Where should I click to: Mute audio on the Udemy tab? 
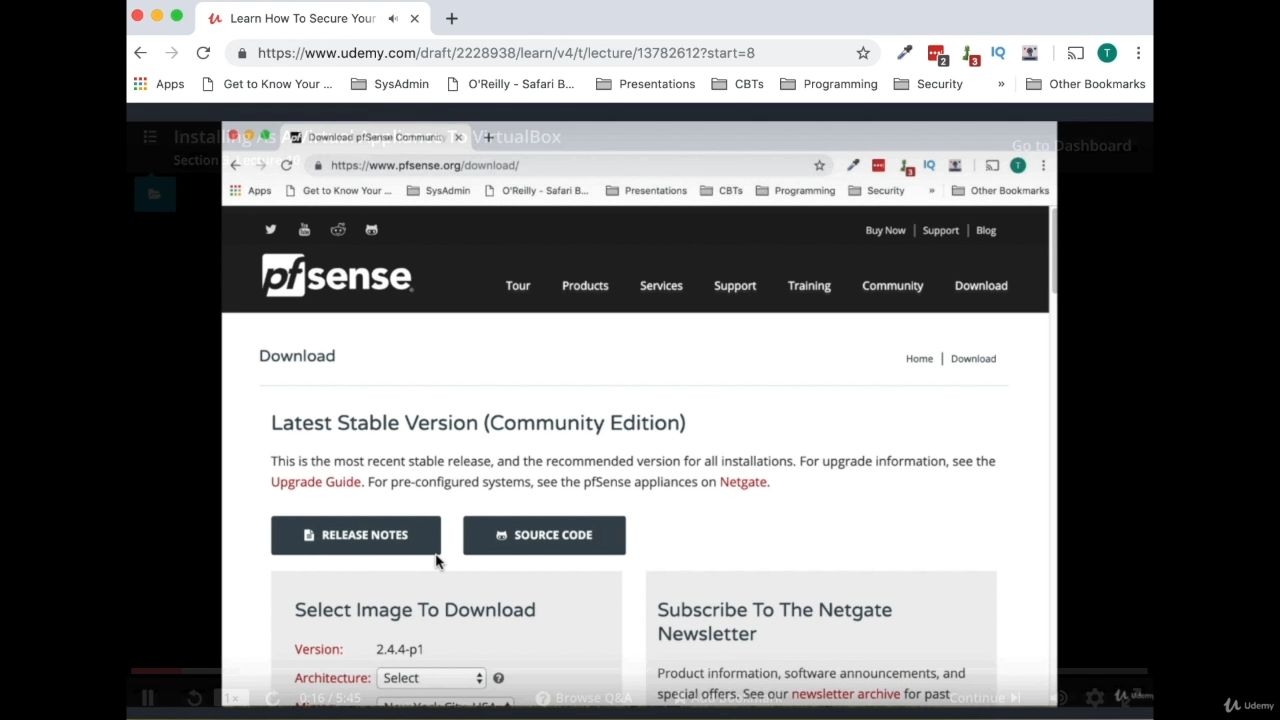pyautogui.click(x=393, y=18)
